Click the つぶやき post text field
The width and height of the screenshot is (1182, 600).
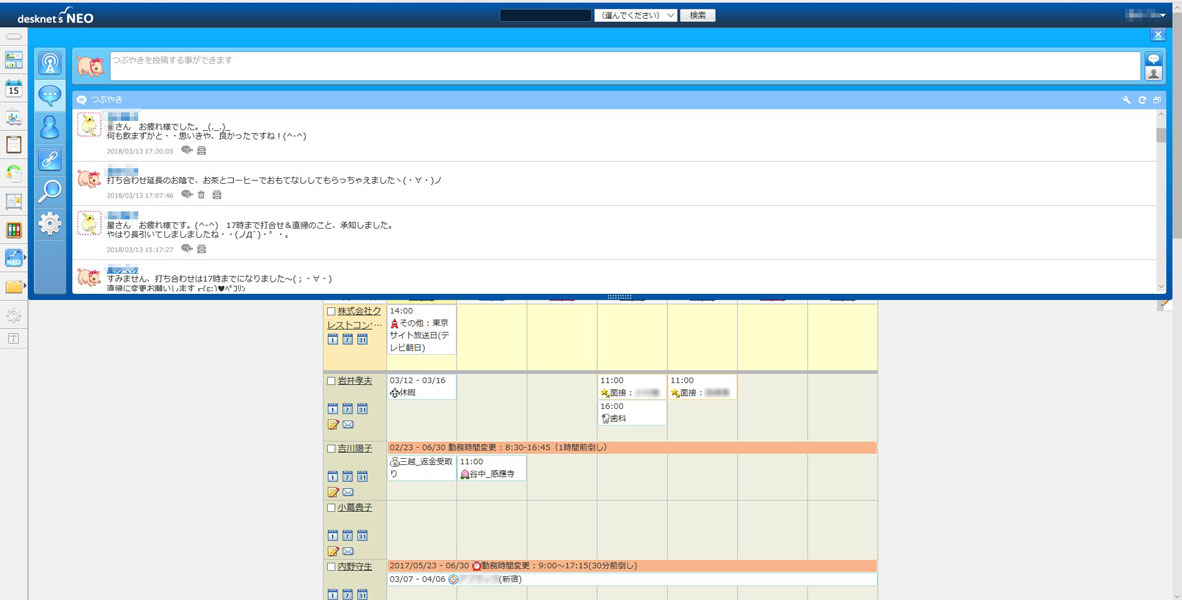click(x=620, y=66)
